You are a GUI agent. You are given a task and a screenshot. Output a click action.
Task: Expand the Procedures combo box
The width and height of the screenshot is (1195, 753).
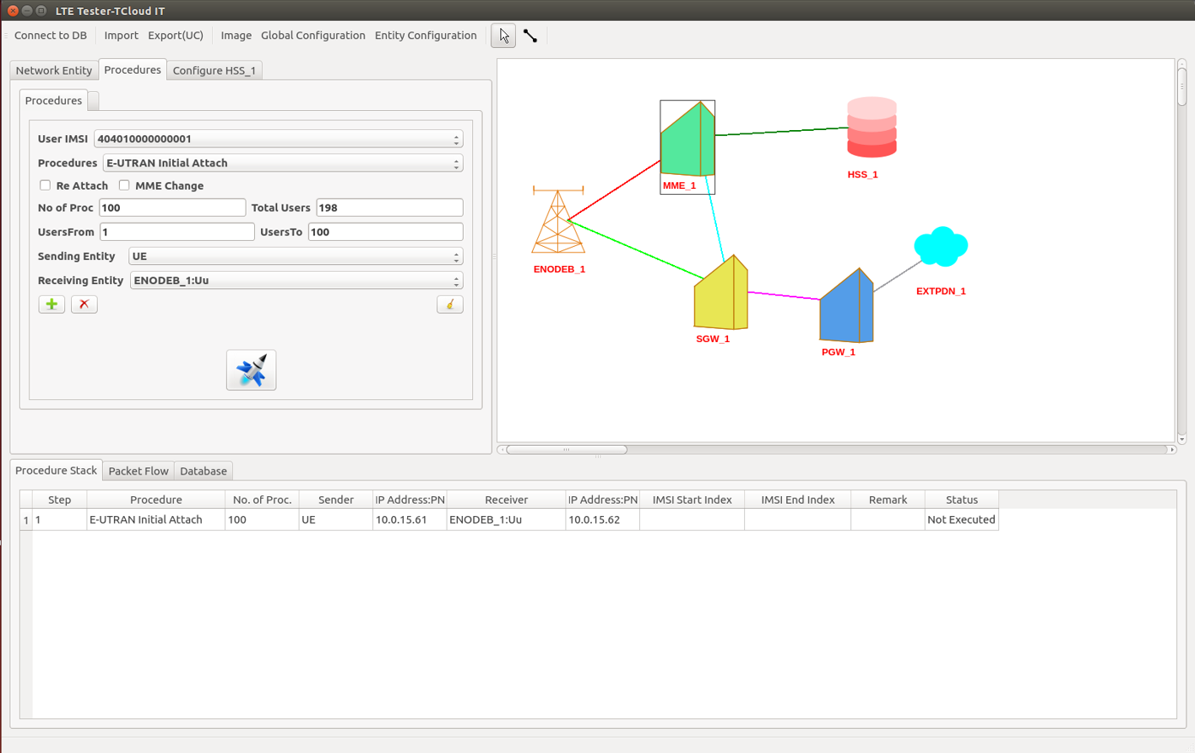point(283,163)
